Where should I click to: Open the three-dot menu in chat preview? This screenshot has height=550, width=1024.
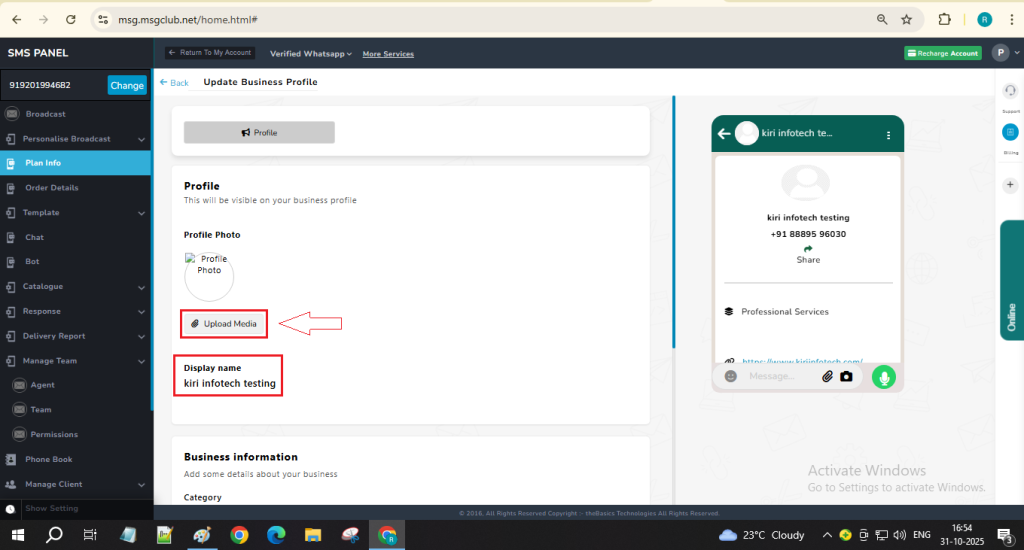tap(888, 134)
